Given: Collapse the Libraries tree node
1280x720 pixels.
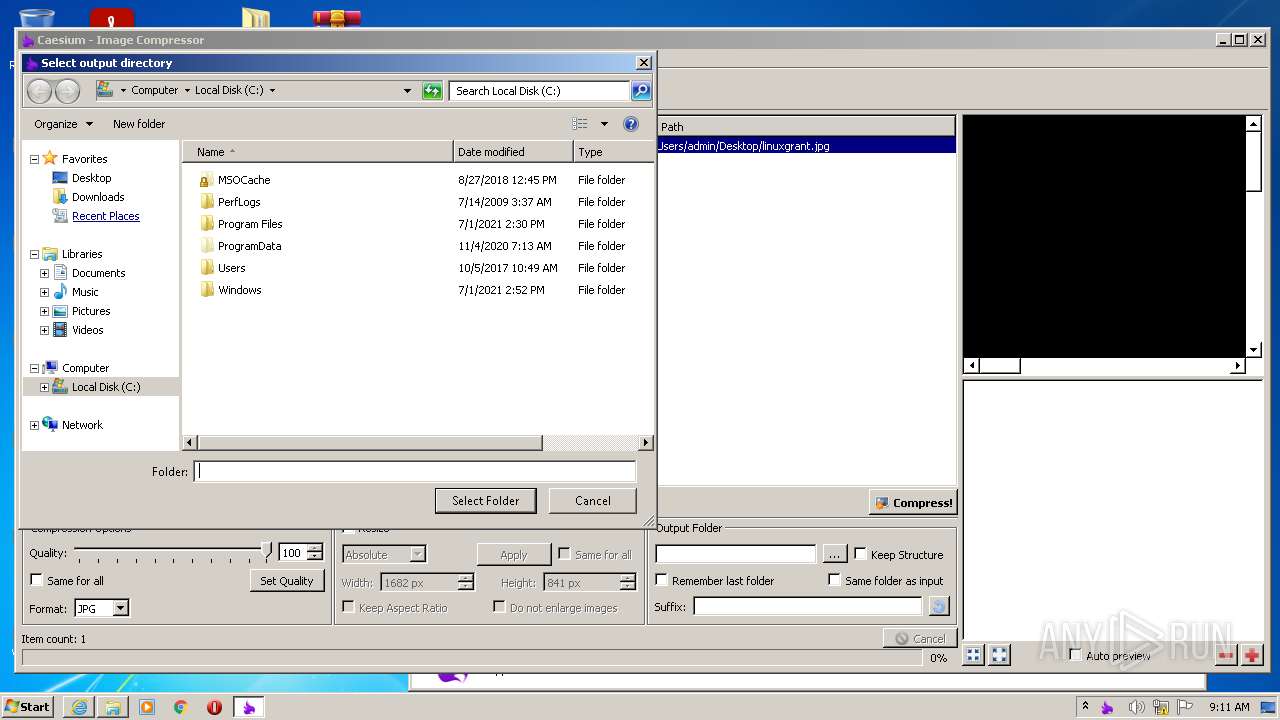Looking at the screenshot, I should (x=34, y=254).
